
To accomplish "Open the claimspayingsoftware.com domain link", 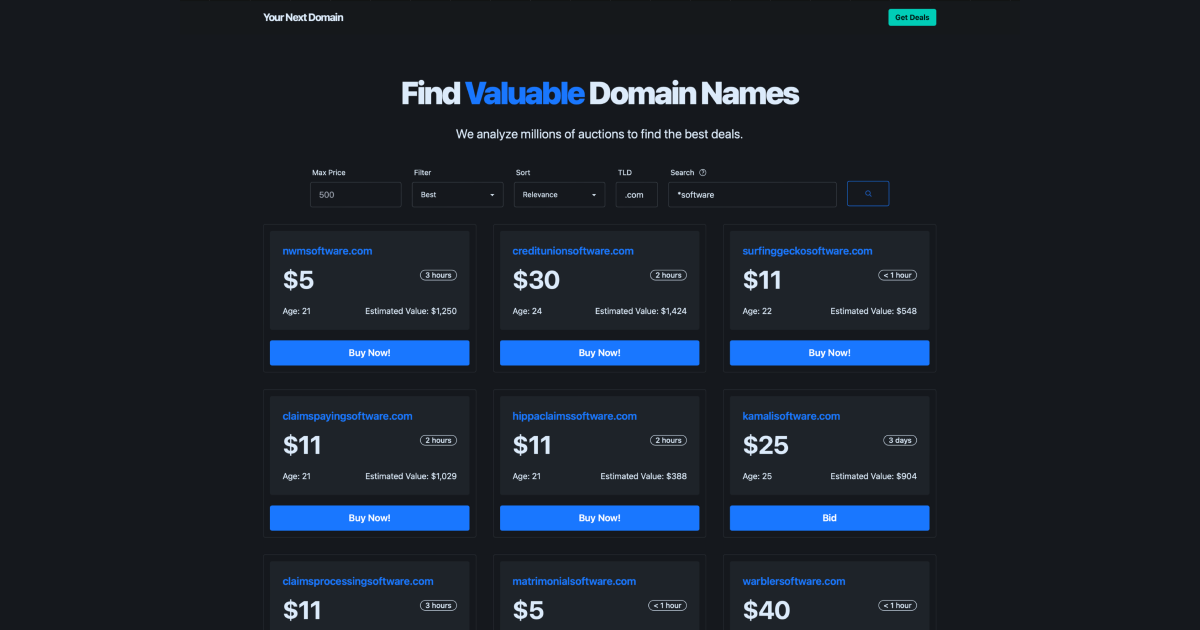I will [x=348, y=416].
